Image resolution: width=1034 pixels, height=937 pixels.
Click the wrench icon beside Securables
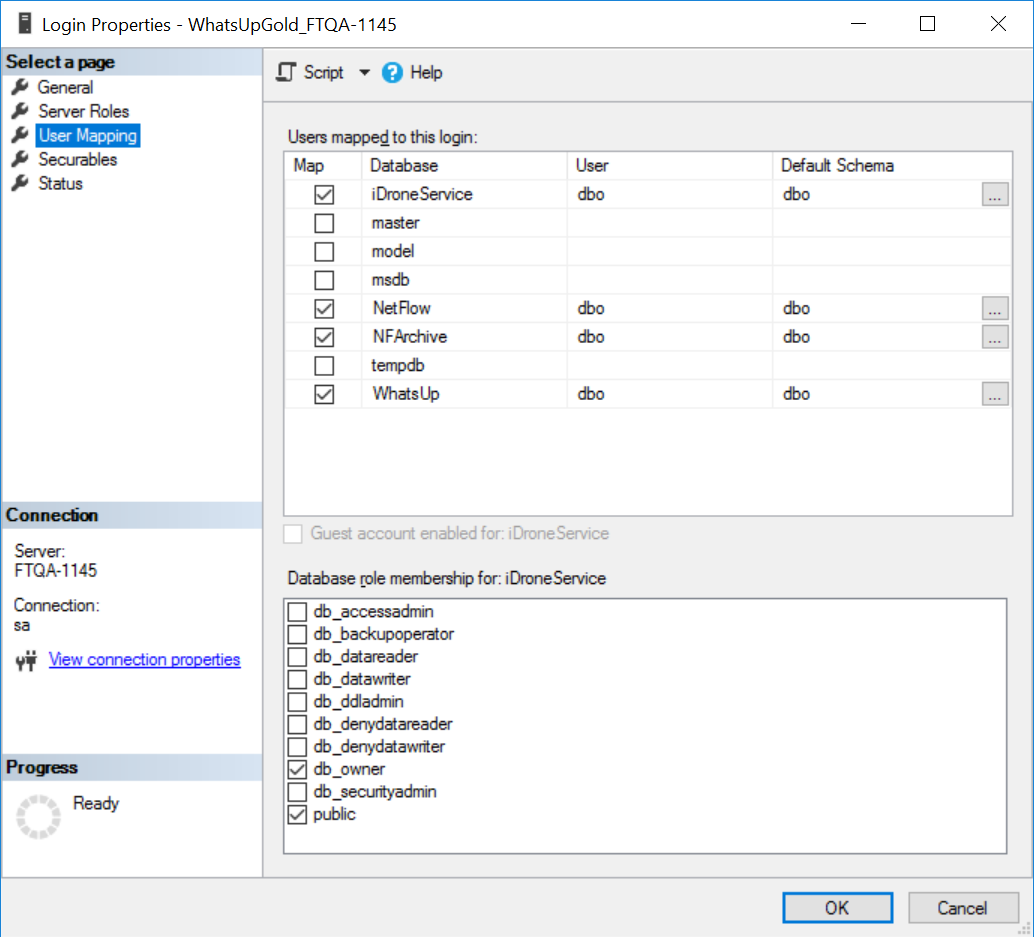tap(20, 159)
